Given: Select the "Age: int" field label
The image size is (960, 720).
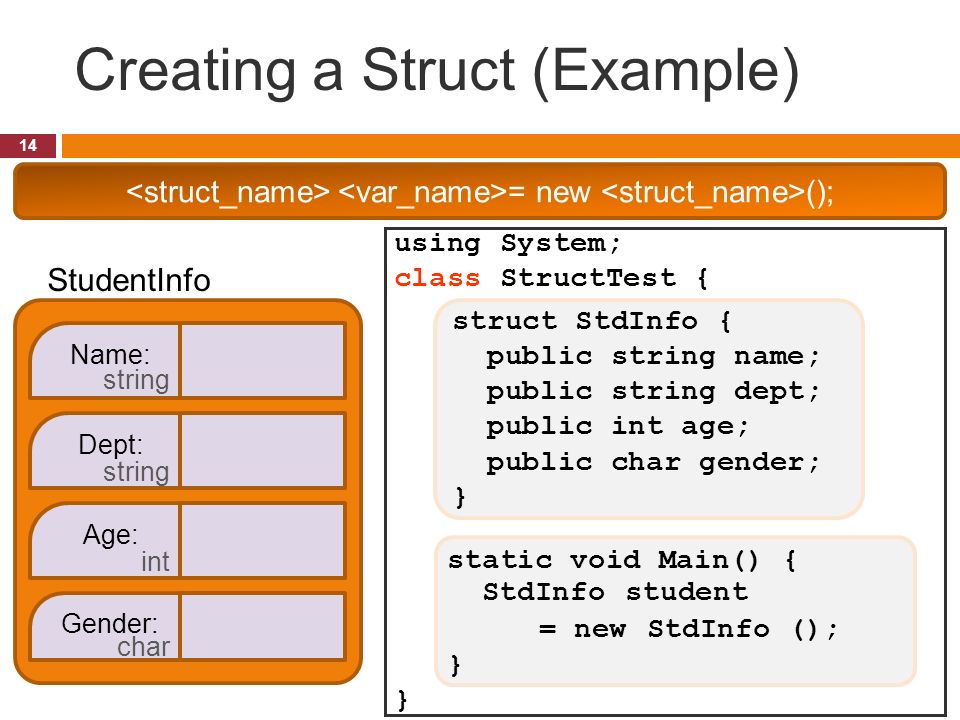Looking at the screenshot, I should (105, 541).
